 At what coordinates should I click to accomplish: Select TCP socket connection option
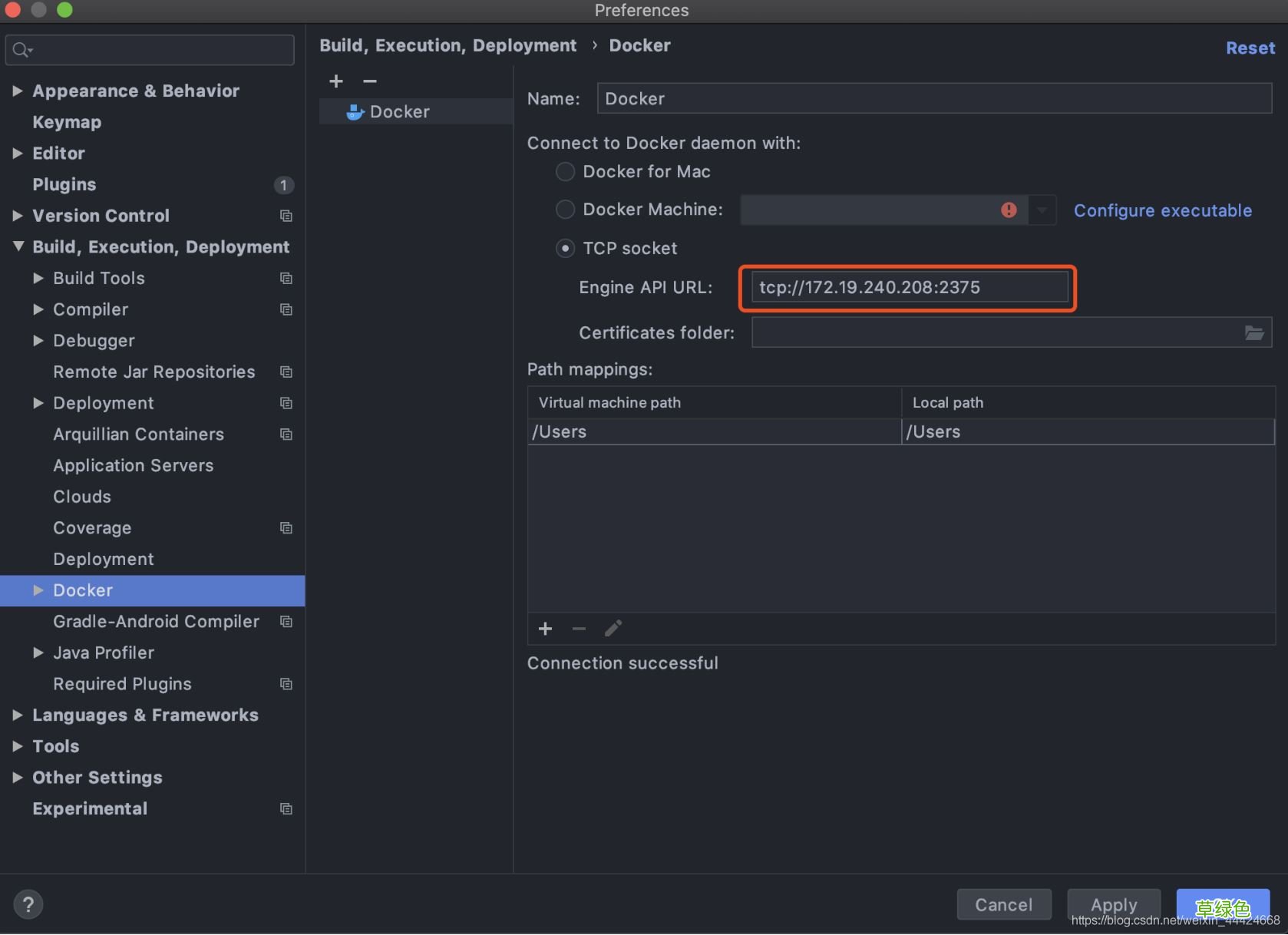(x=565, y=248)
